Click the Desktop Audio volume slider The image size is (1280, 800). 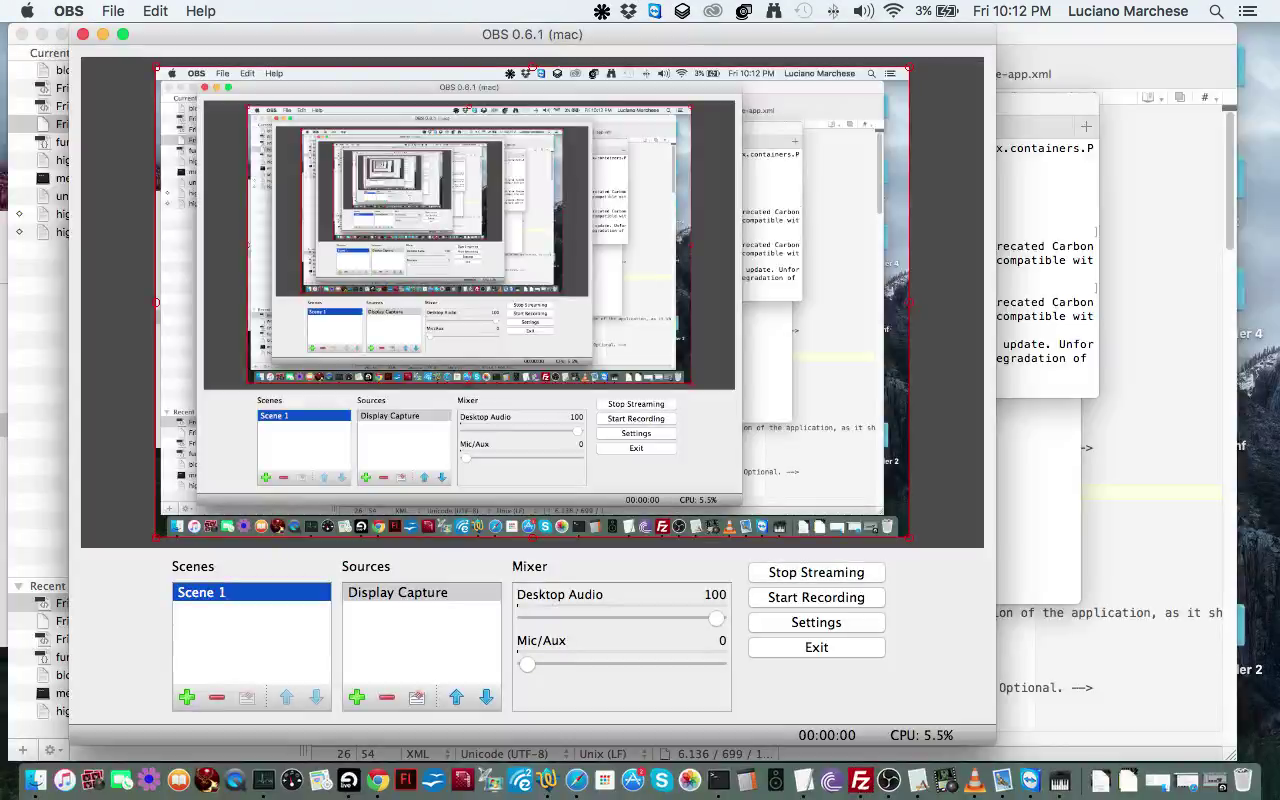point(621,618)
